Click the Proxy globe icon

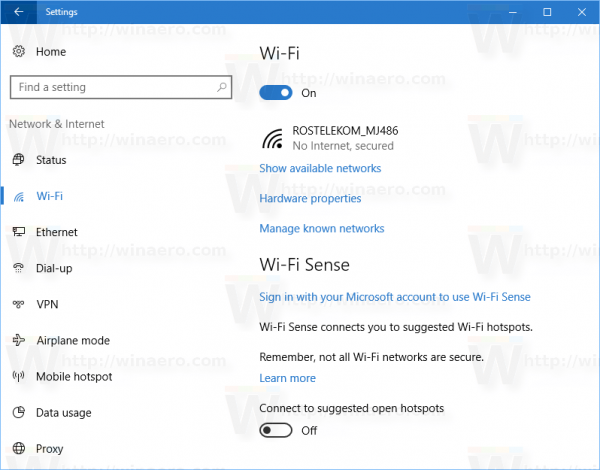coord(18,448)
